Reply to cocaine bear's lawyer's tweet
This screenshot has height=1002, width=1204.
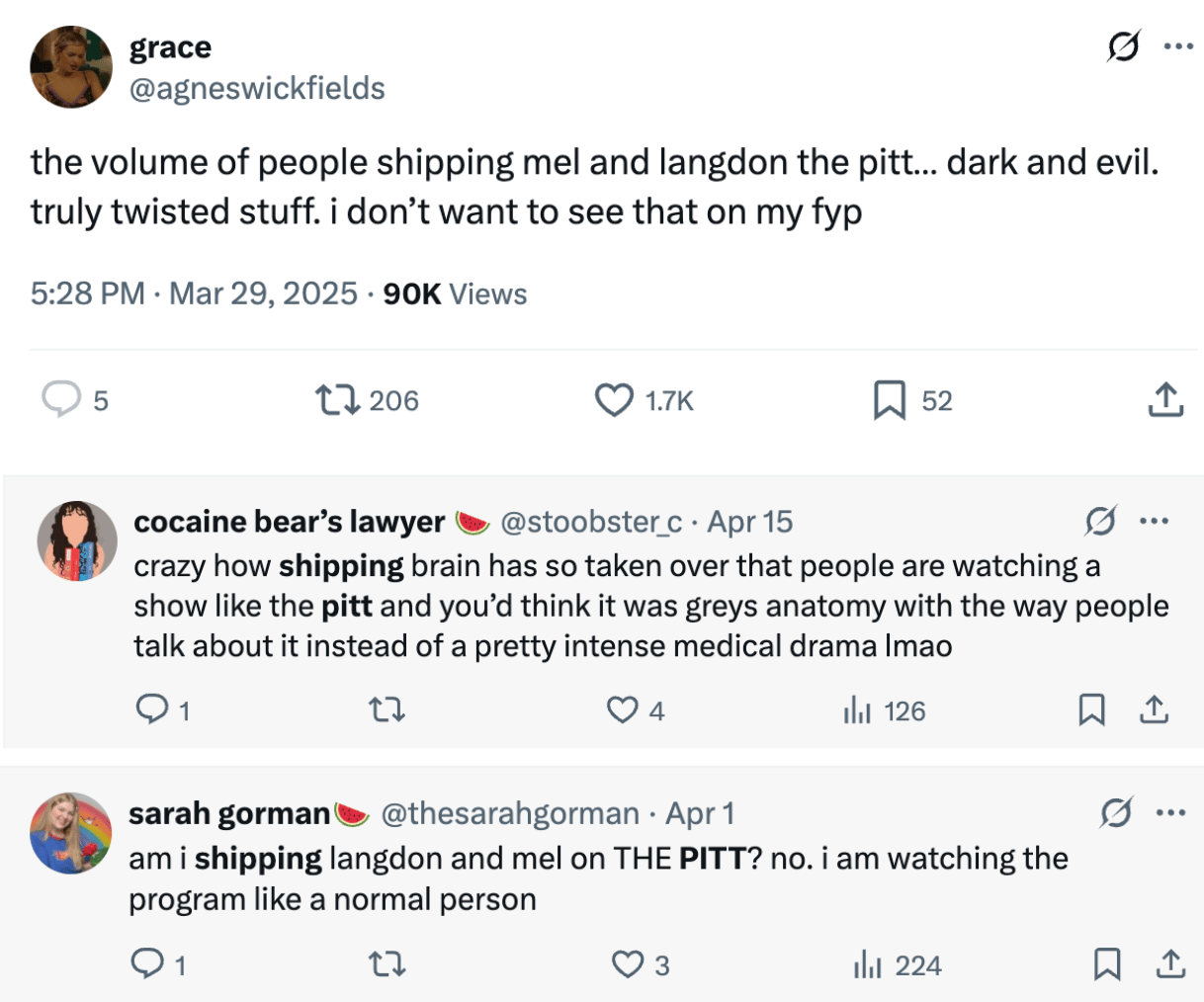tap(150, 710)
